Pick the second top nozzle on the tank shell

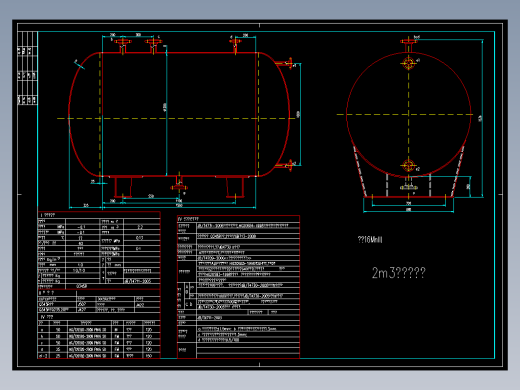pyautogui.click(x=153, y=46)
